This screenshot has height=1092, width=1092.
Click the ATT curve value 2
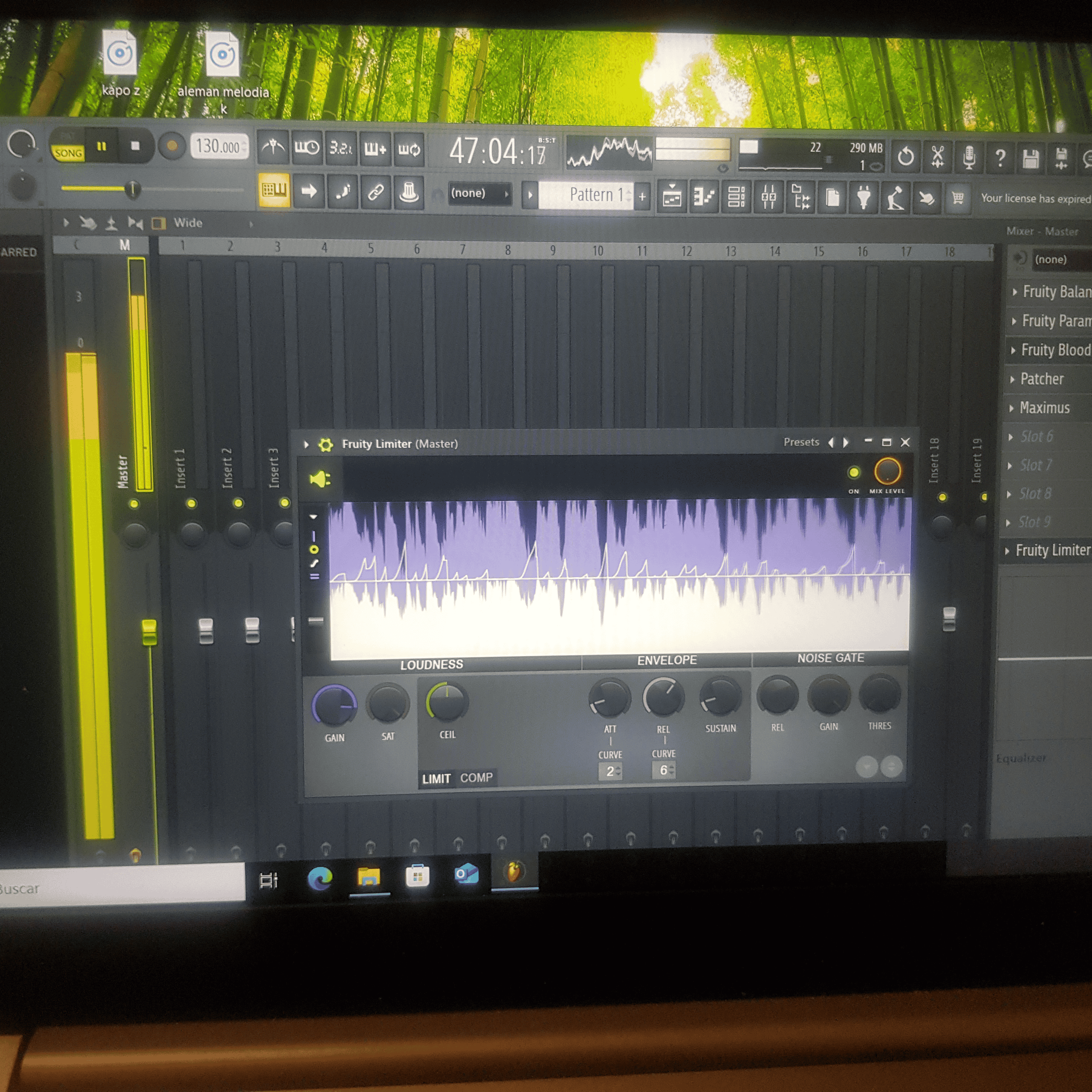(x=610, y=771)
